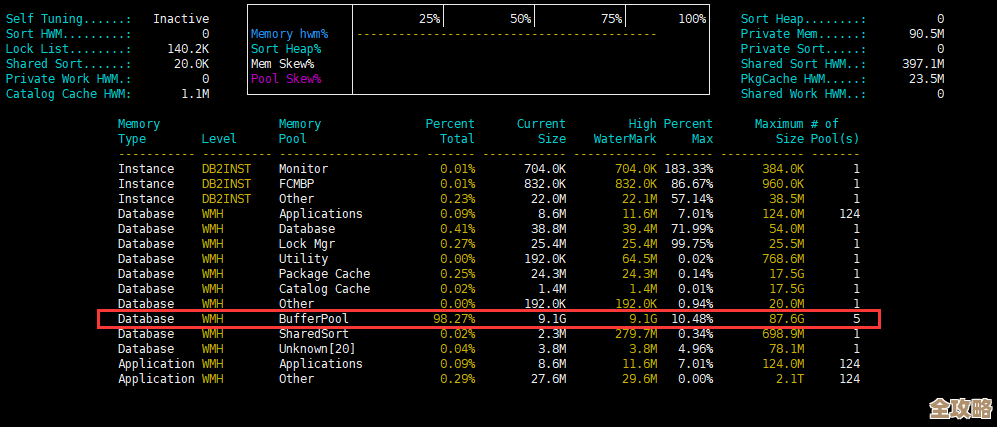997x427 pixels.
Task: Click the Package Cache pool entry
Action: coord(324,274)
